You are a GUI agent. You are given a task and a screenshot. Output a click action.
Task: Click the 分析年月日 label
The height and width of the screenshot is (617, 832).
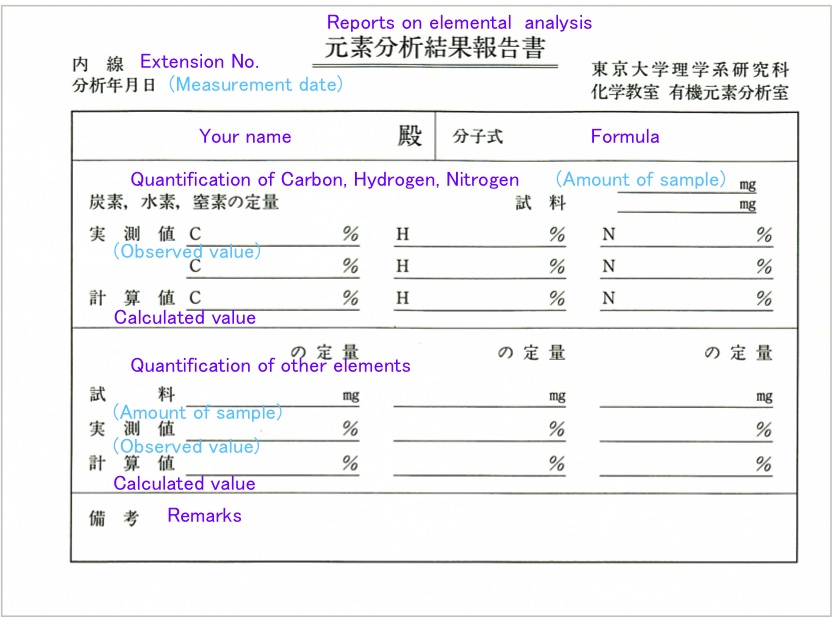point(114,85)
